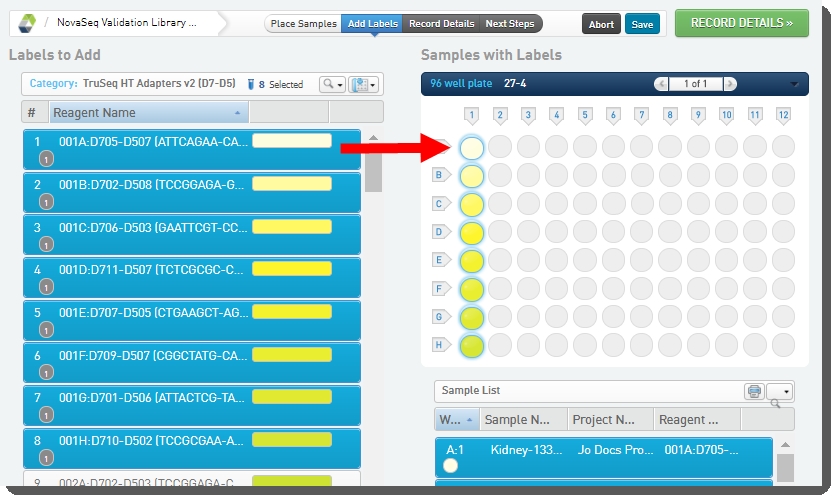Click the app logo icon in breadcrumb
This screenshot has width=837, height=501.
[27, 22]
